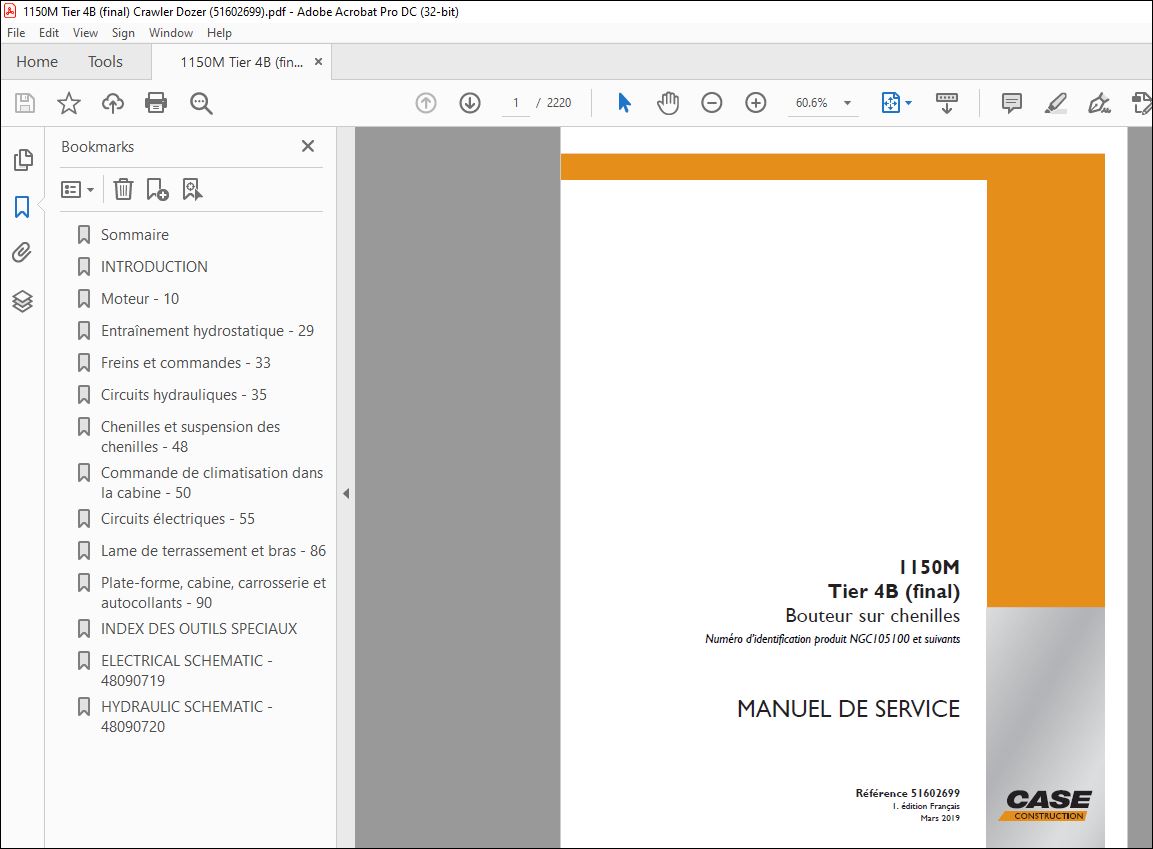
Task: Open zoom level 60.6% dropdown
Action: [x=848, y=103]
